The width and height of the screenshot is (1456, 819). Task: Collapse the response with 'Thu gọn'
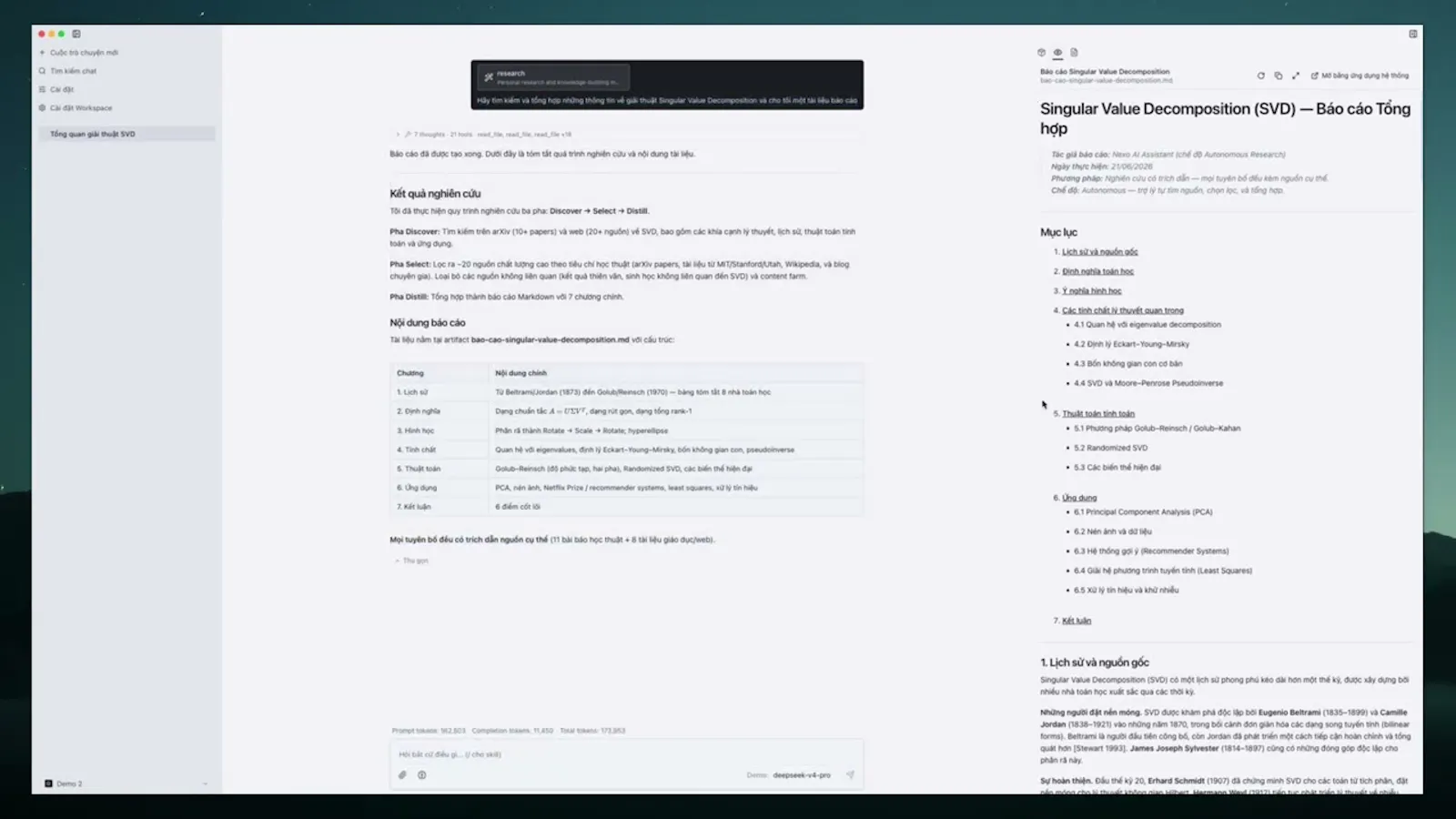(x=411, y=561)
